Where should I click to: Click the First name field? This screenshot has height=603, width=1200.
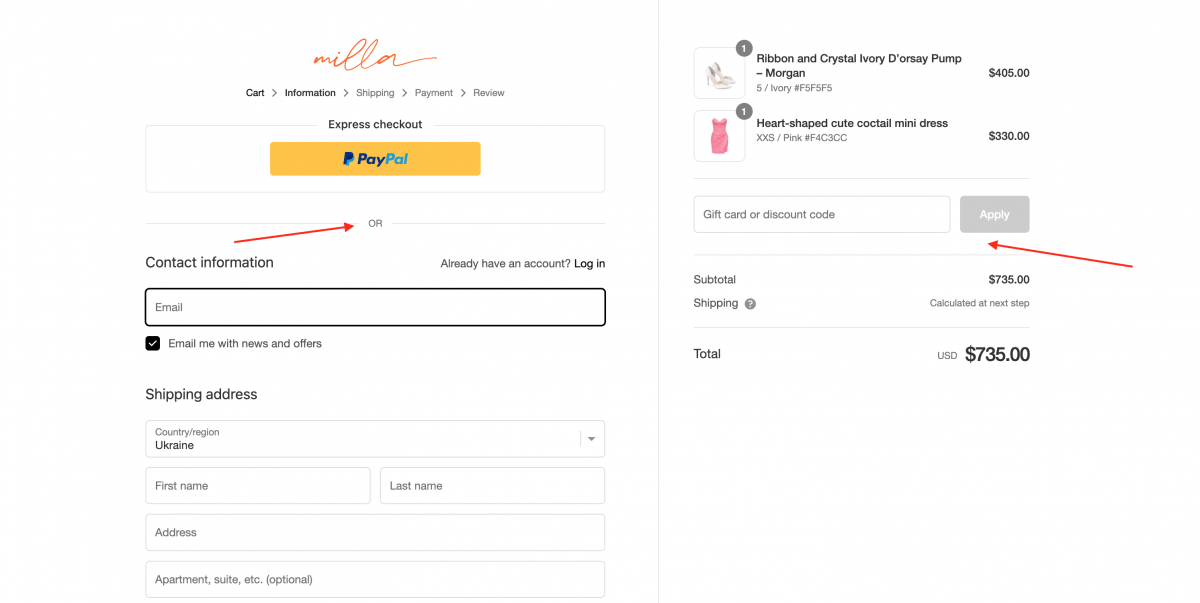click(258, 486)
